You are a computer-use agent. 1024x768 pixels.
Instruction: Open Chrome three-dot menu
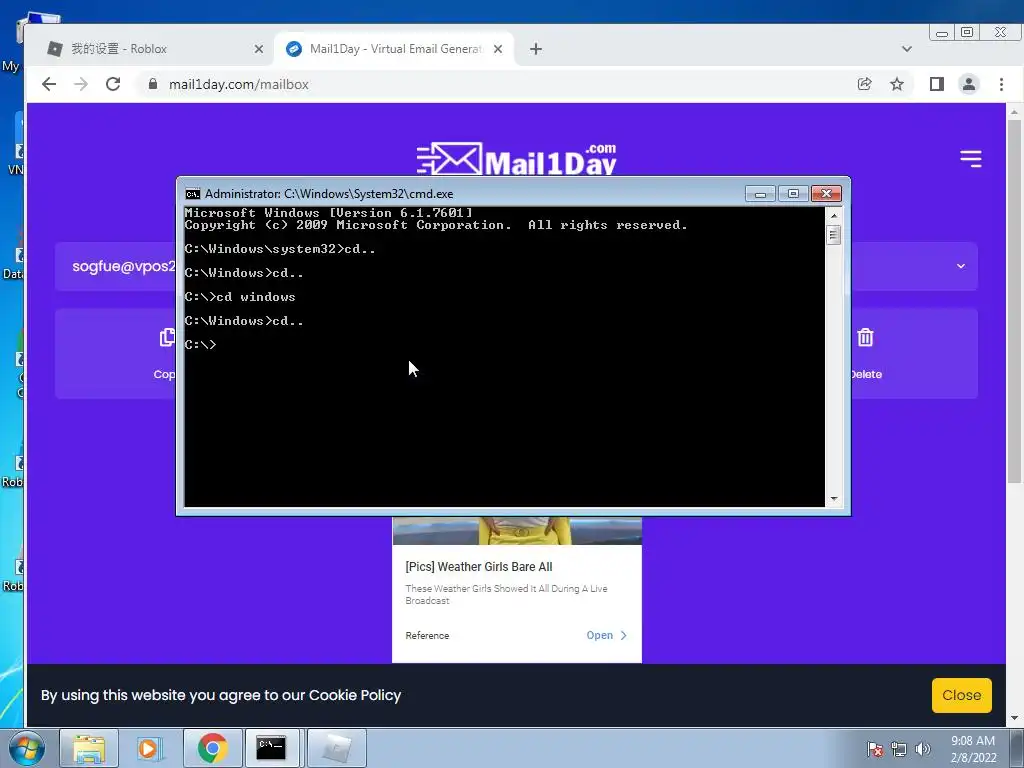click(x=1001, y=84)
